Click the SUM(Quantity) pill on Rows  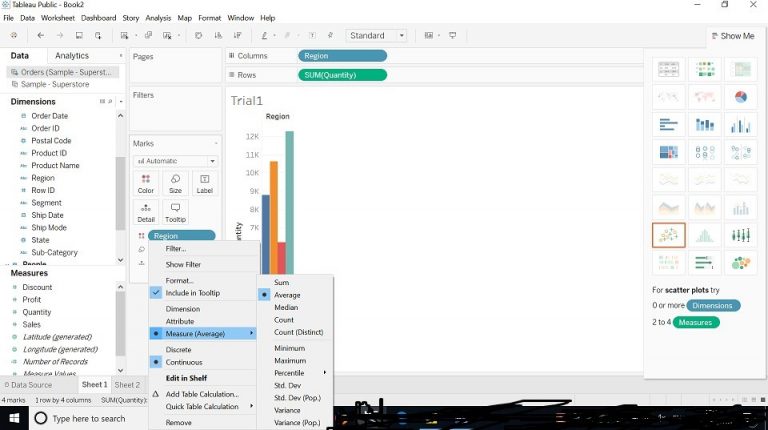[342, 75]
